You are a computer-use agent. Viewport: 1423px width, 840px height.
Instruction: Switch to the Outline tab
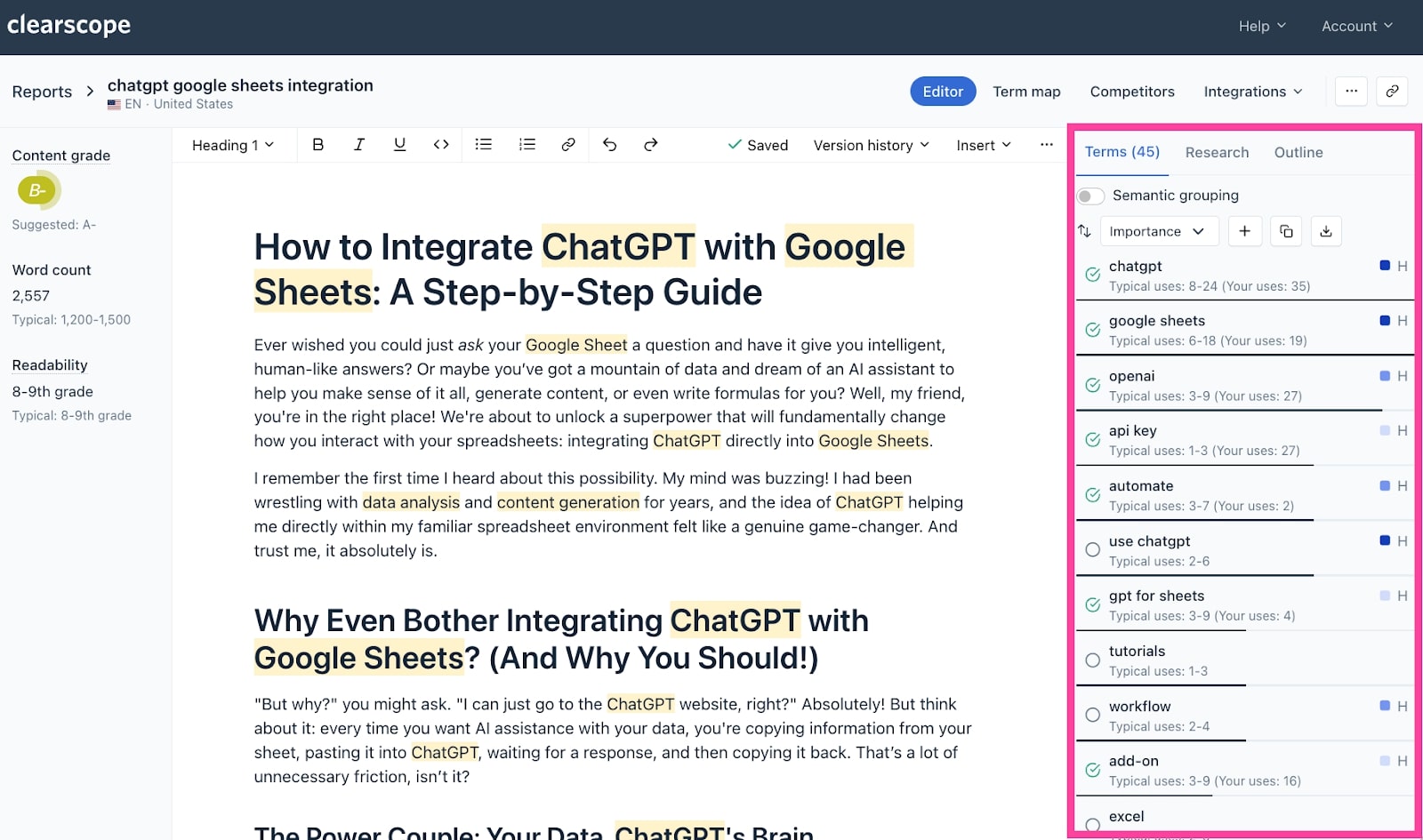[x=1298, y=153]
